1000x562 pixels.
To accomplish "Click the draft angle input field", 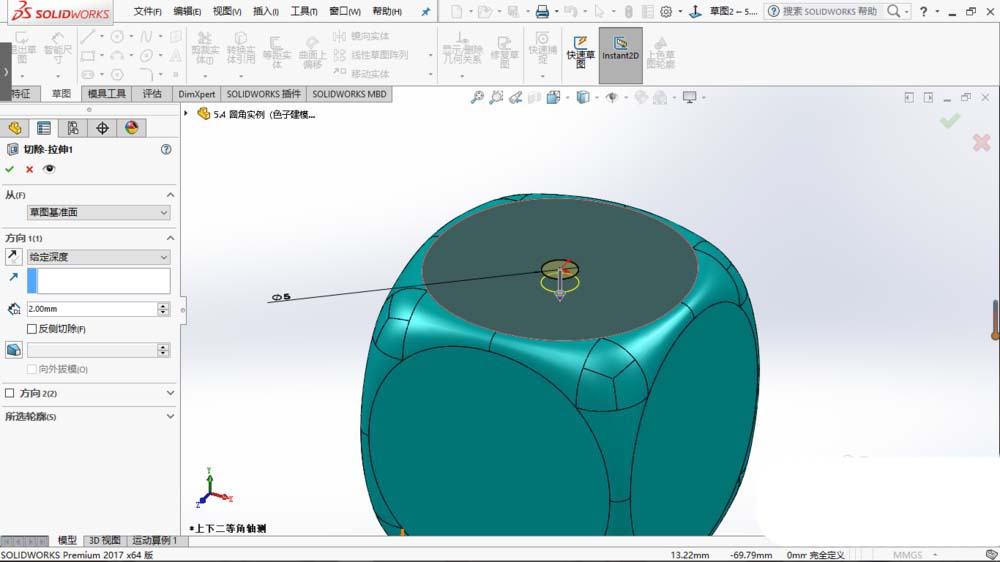I will (92, 350).
